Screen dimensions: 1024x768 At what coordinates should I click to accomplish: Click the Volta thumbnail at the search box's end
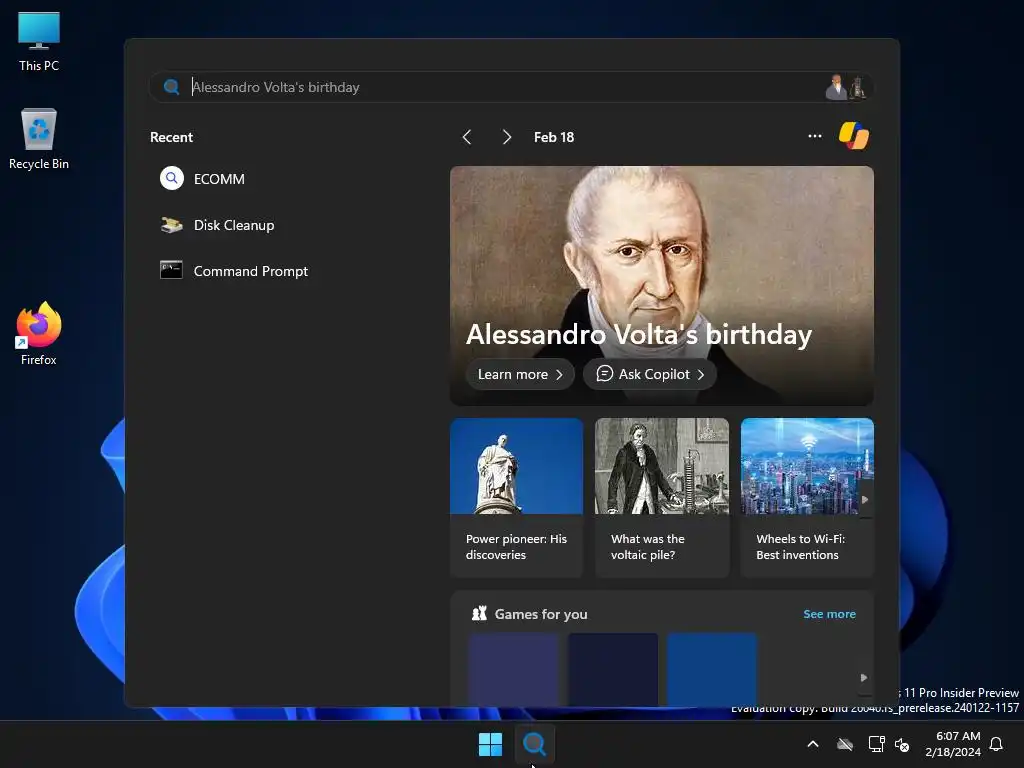(x=847, y=87)
